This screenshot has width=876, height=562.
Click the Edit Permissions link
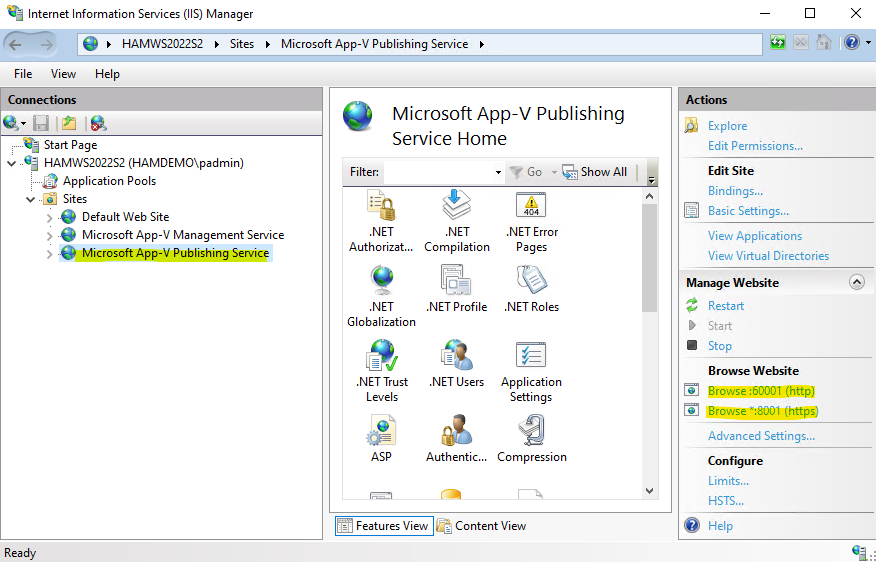tap(755, 146)
